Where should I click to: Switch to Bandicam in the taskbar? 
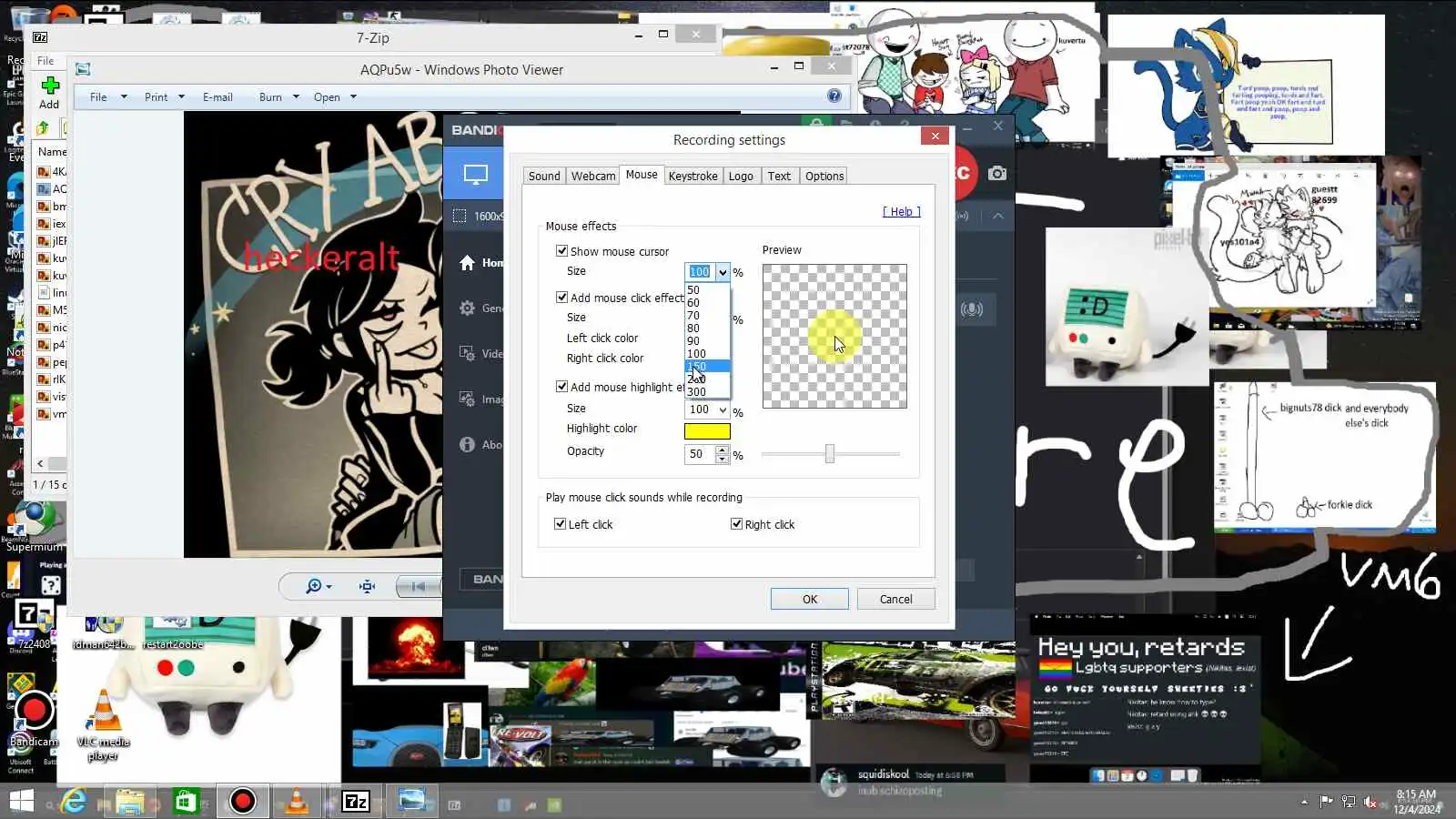point(242,801)
